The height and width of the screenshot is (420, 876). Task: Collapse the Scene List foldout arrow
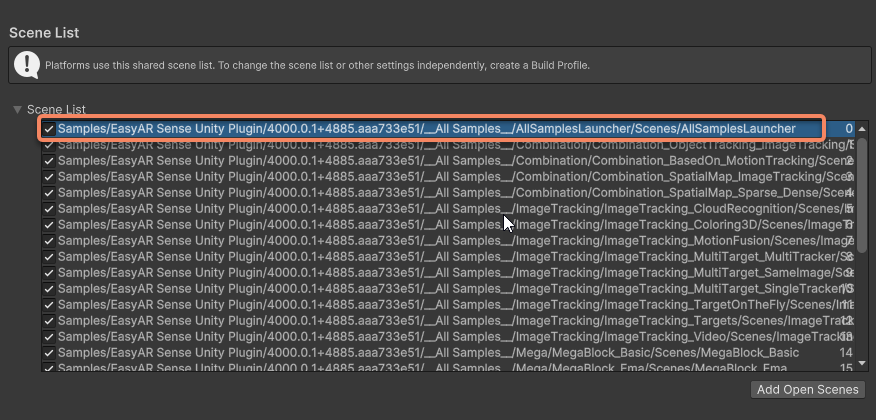17,109
